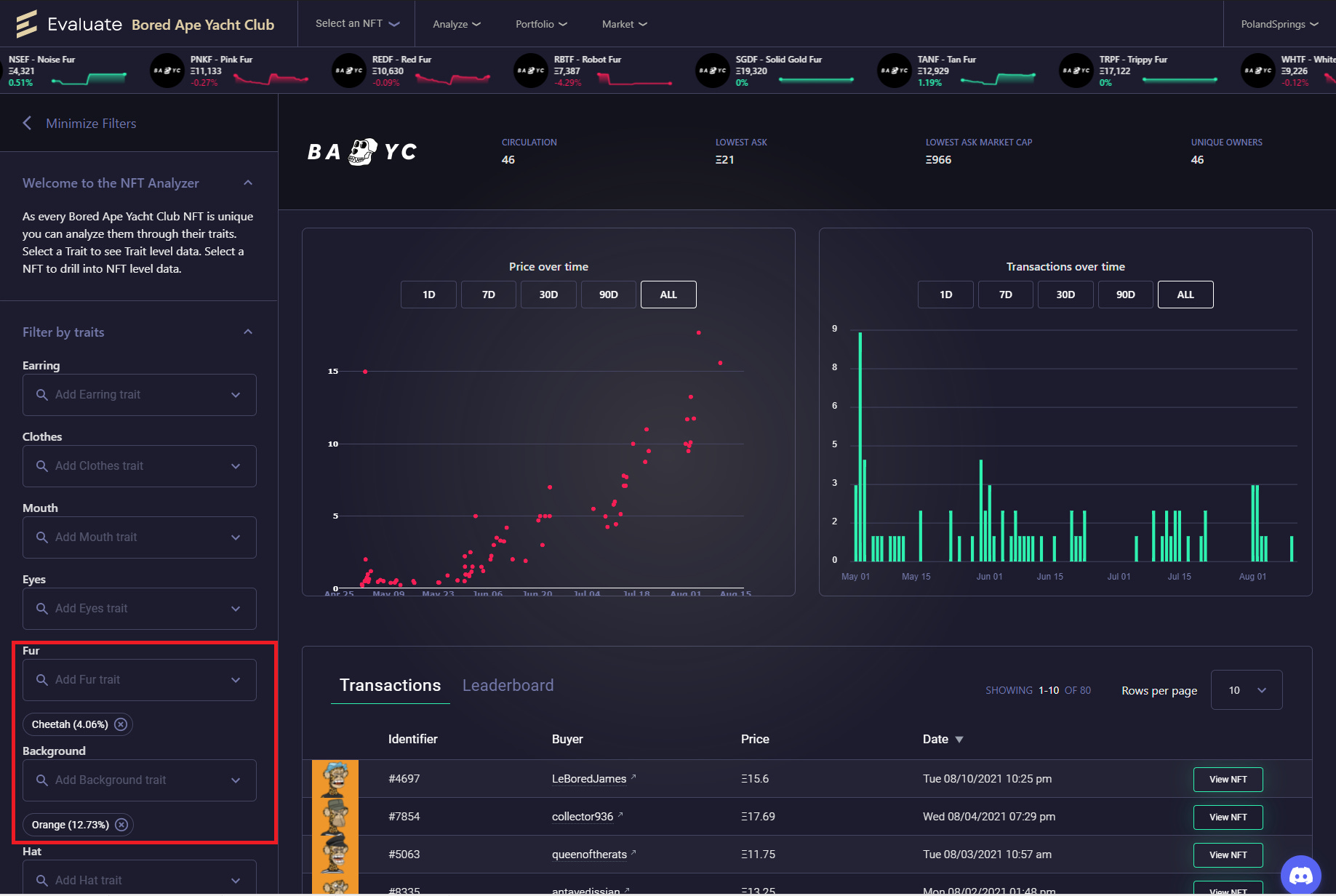Click View NFT for #7854
This screenshot has height=896, width=1336.
click(1228, 817)
